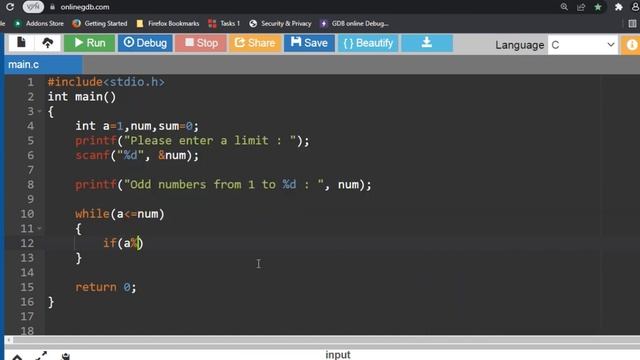
Task: Click the clear console icon
Action: pos(66,357)
